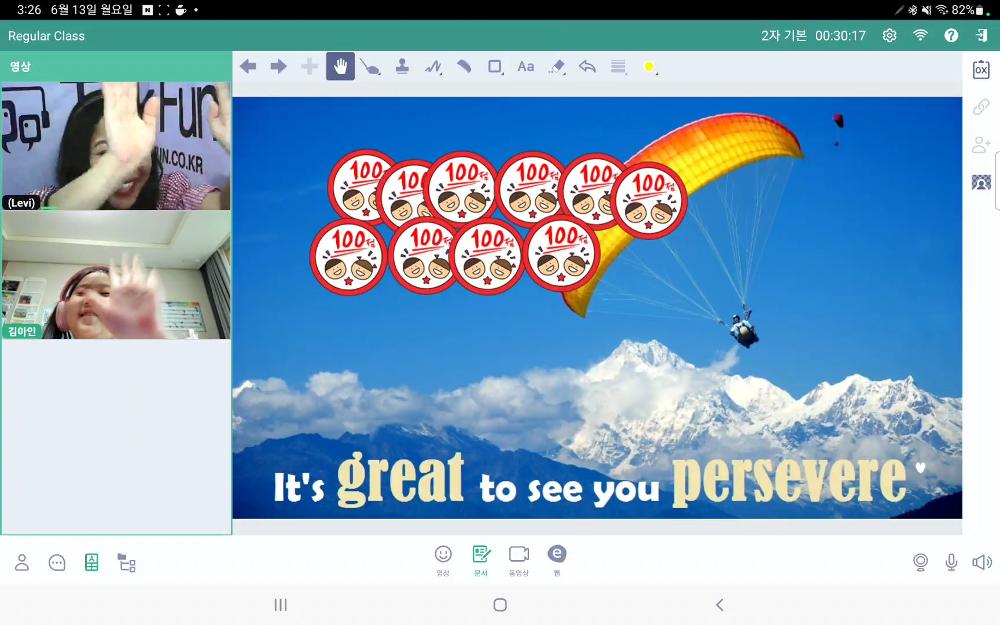Go to the next slide arrow
The height and width of the screenshot is (625, 1000).
(x=279, y=67)
